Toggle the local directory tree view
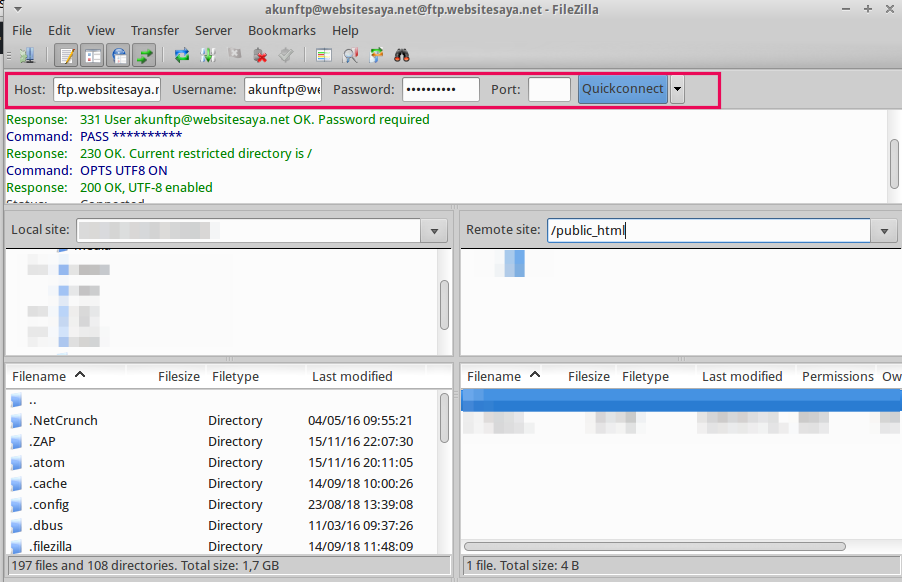 click(x=92, y=55)
